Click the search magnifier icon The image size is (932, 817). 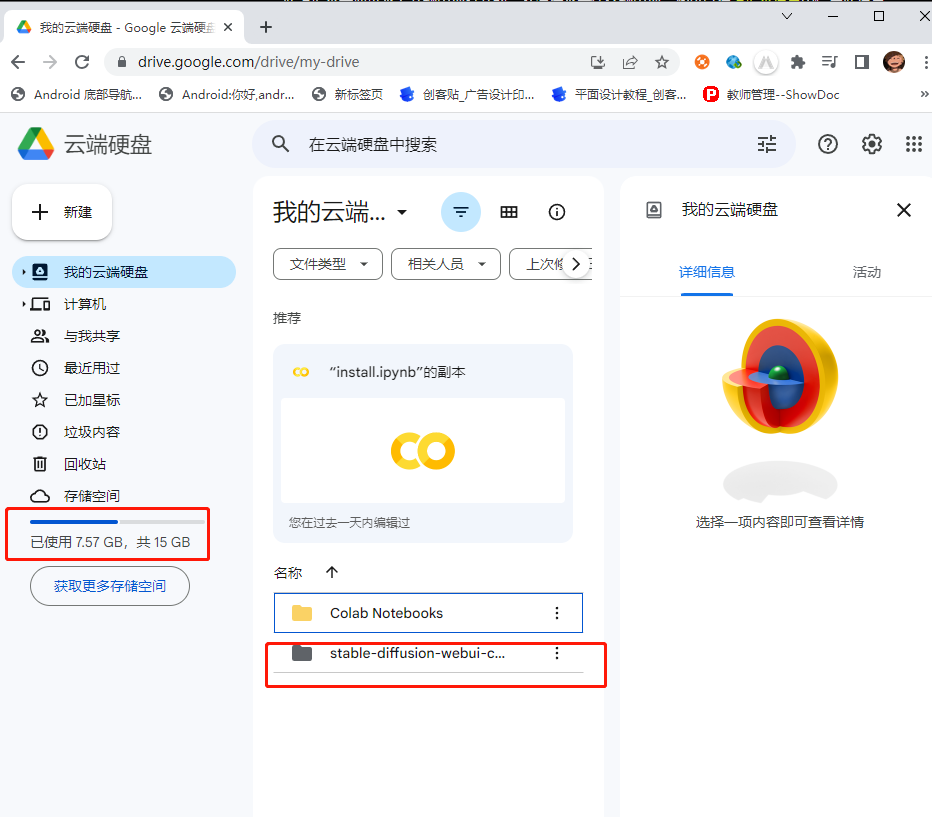click(280, 144)
